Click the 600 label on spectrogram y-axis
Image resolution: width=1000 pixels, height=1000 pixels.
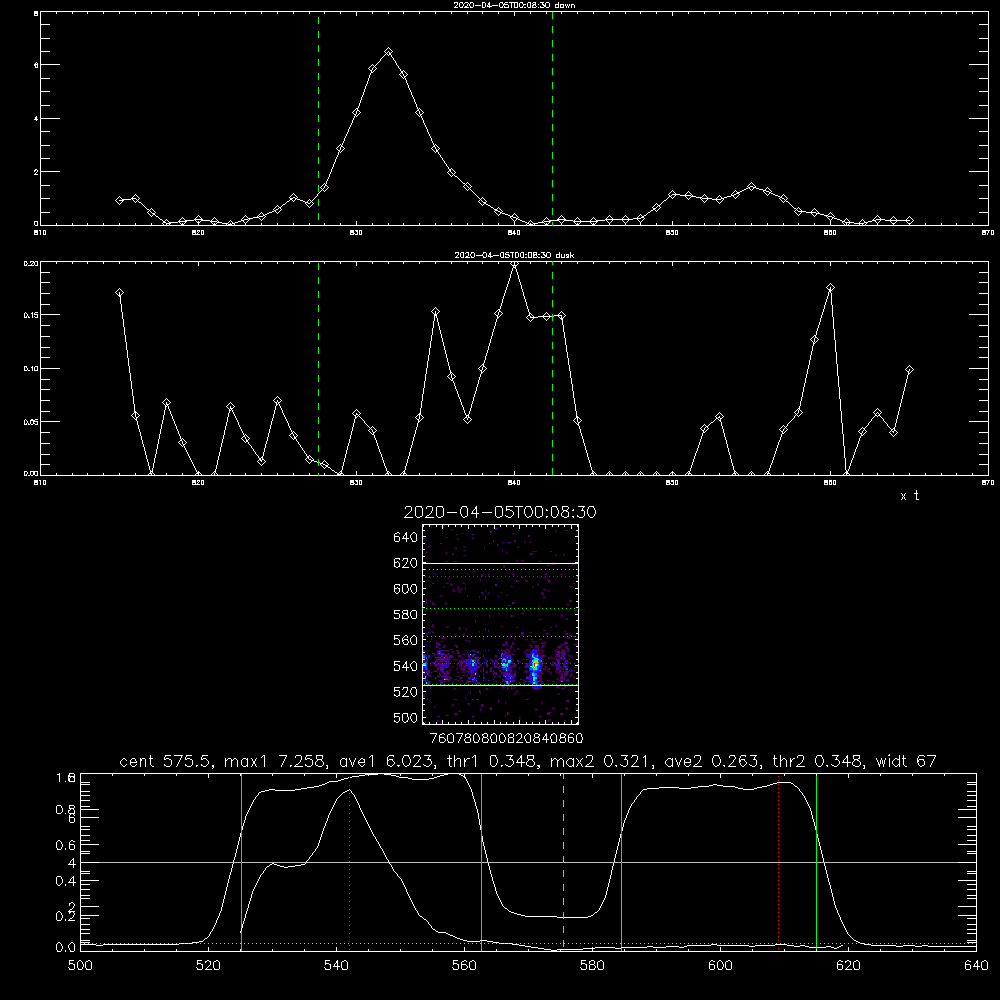click(x=406, y=589)
